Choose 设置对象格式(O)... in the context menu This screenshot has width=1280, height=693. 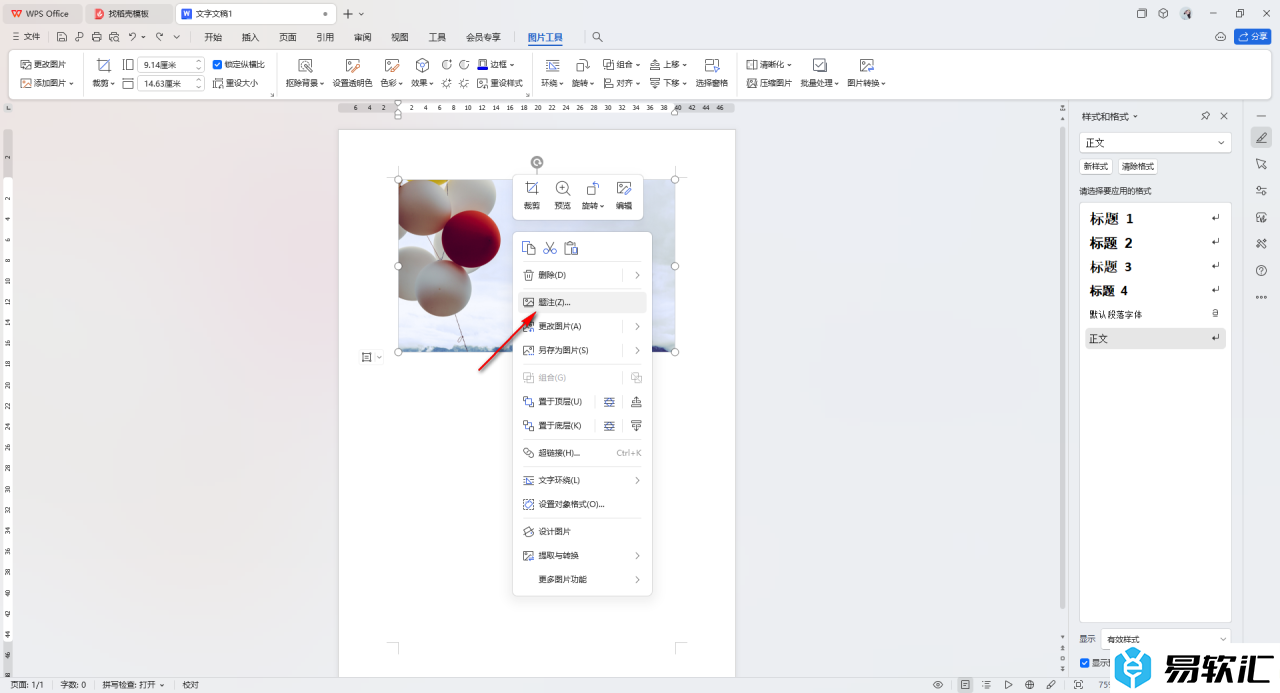point(582,504)
